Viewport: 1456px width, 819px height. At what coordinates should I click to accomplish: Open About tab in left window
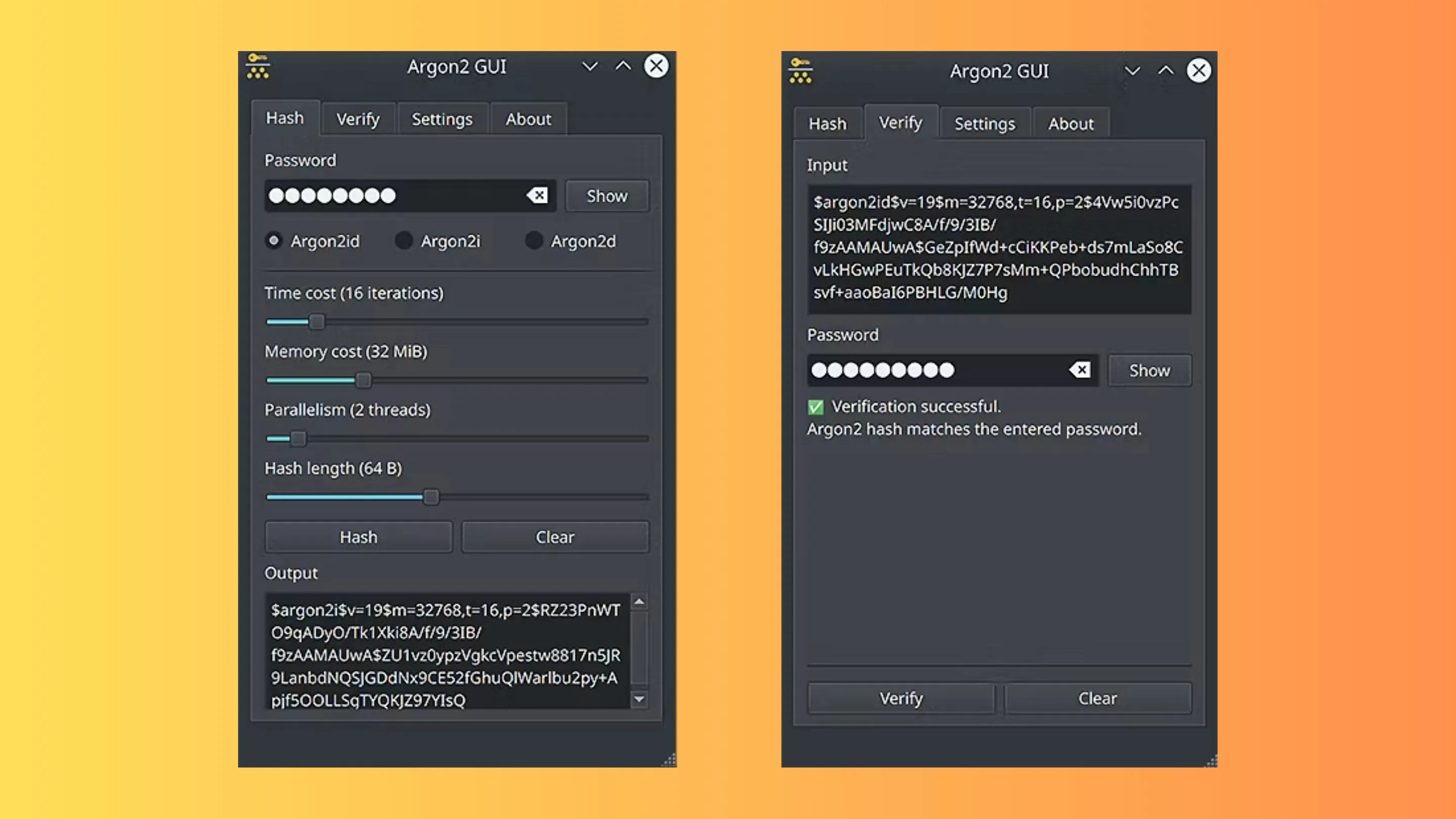(x=528, y=119)
